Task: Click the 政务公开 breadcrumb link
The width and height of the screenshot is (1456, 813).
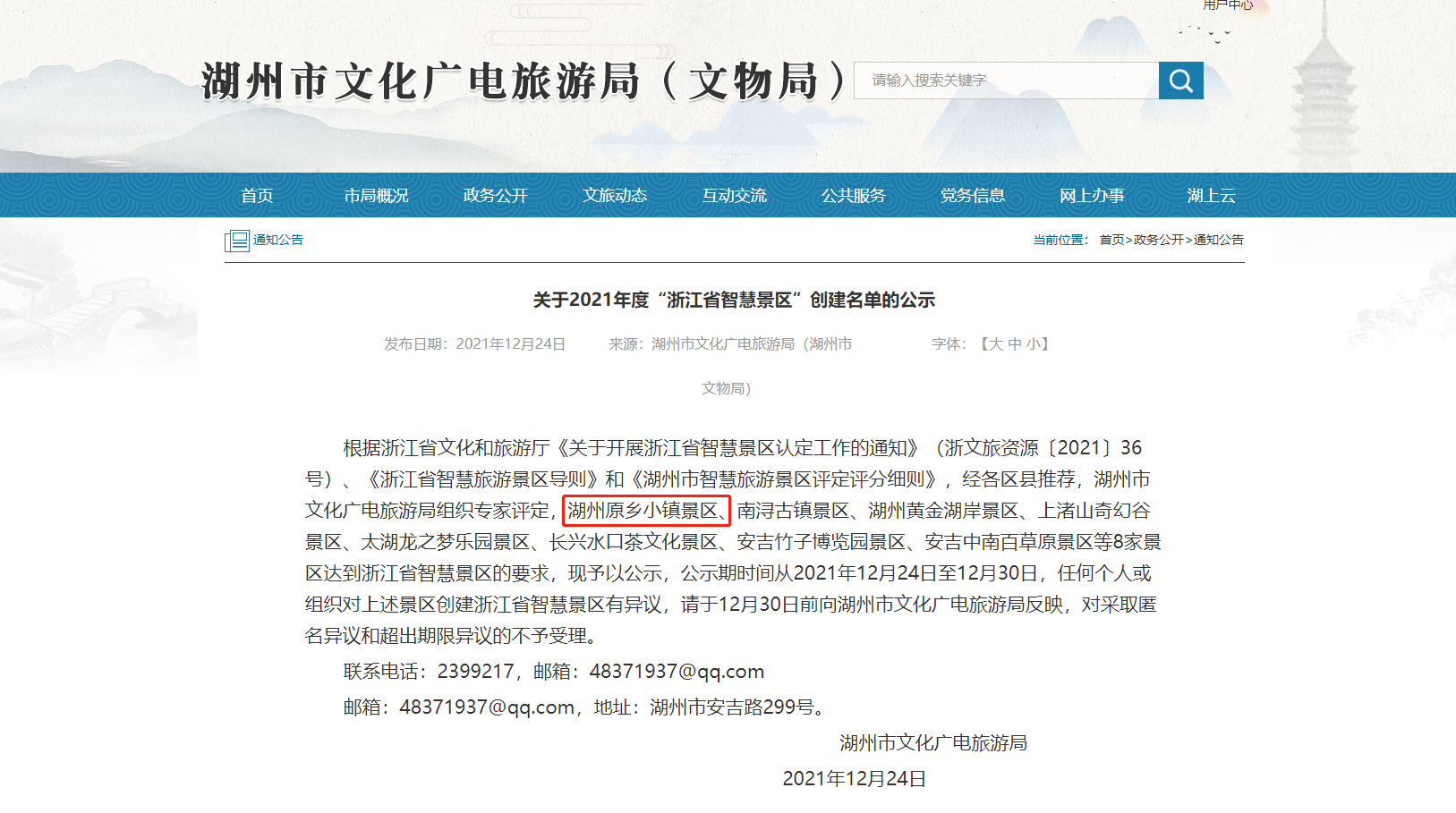Action: (1159, 240)
